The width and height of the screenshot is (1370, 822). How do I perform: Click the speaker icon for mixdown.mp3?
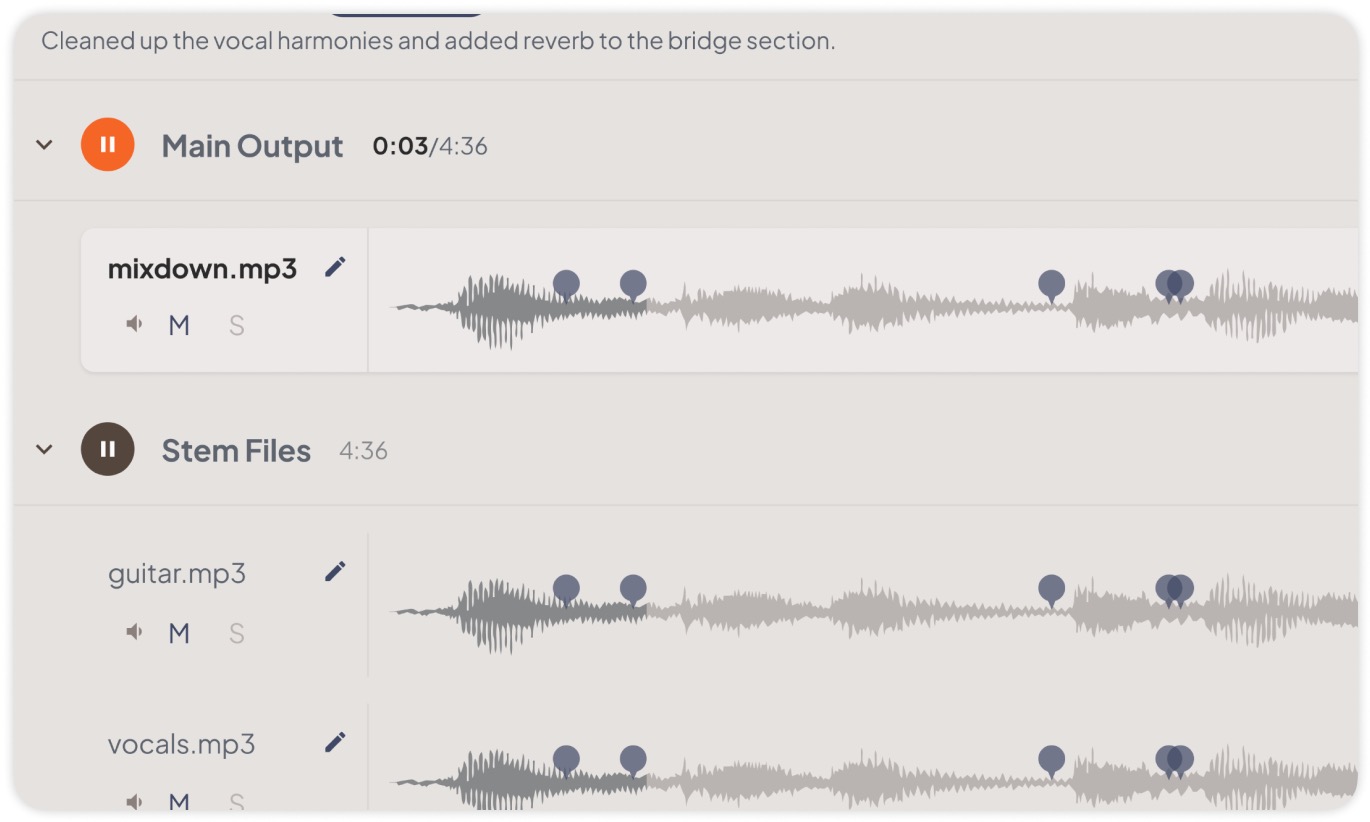tap(134, 324)
